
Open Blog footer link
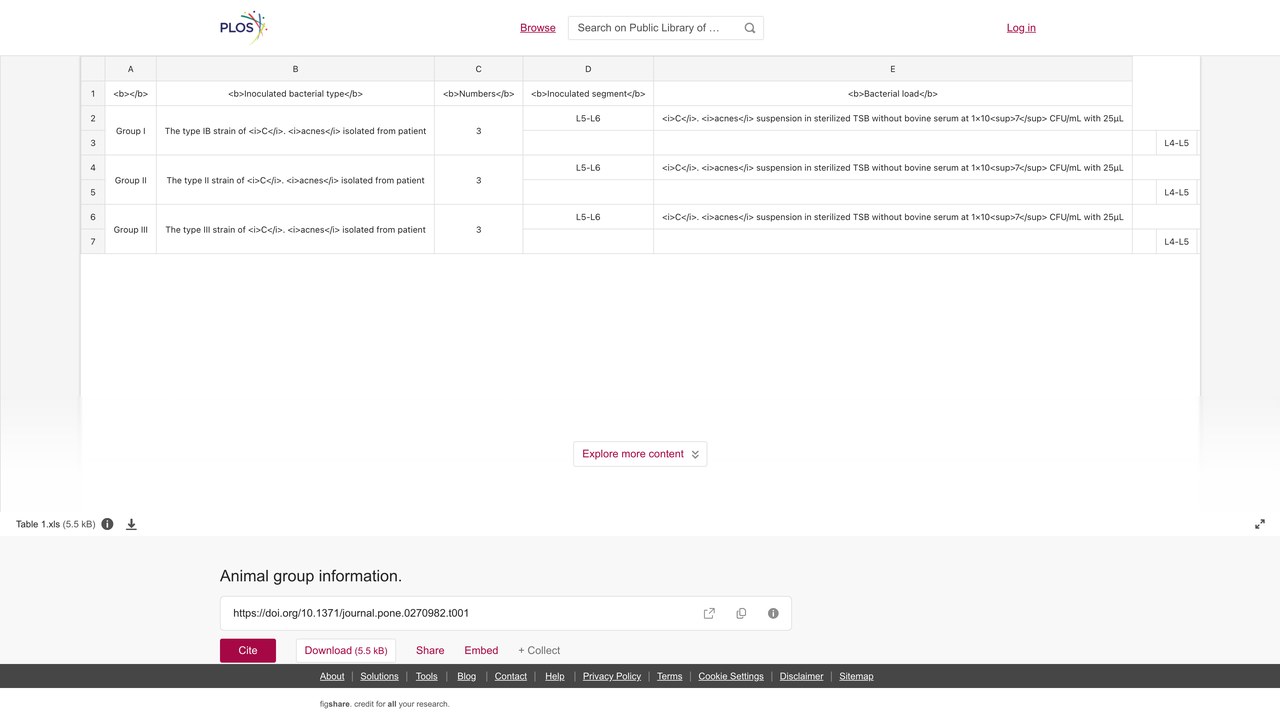coord(467,676)
